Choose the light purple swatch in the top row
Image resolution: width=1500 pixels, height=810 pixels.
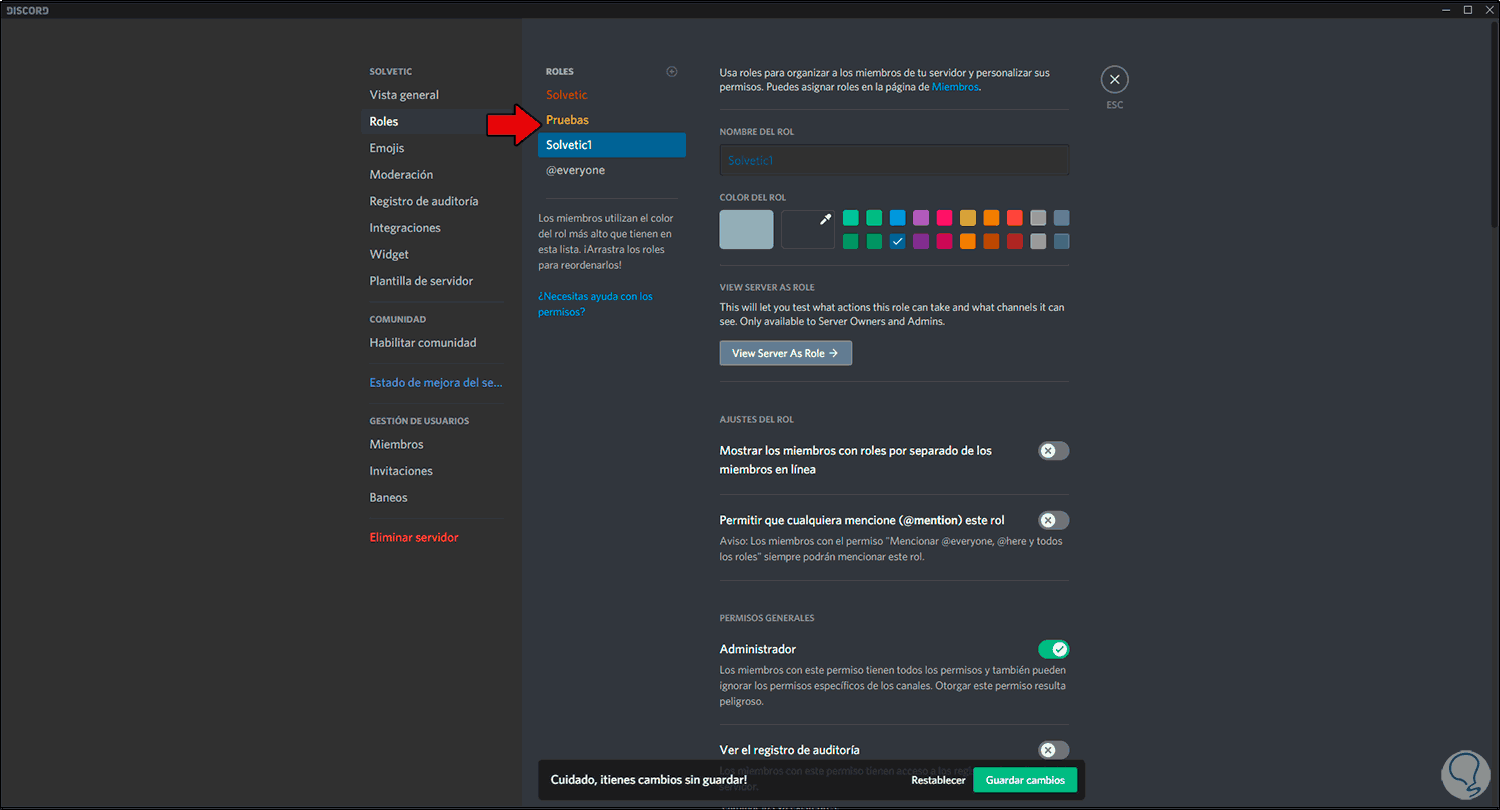(921, 218)
